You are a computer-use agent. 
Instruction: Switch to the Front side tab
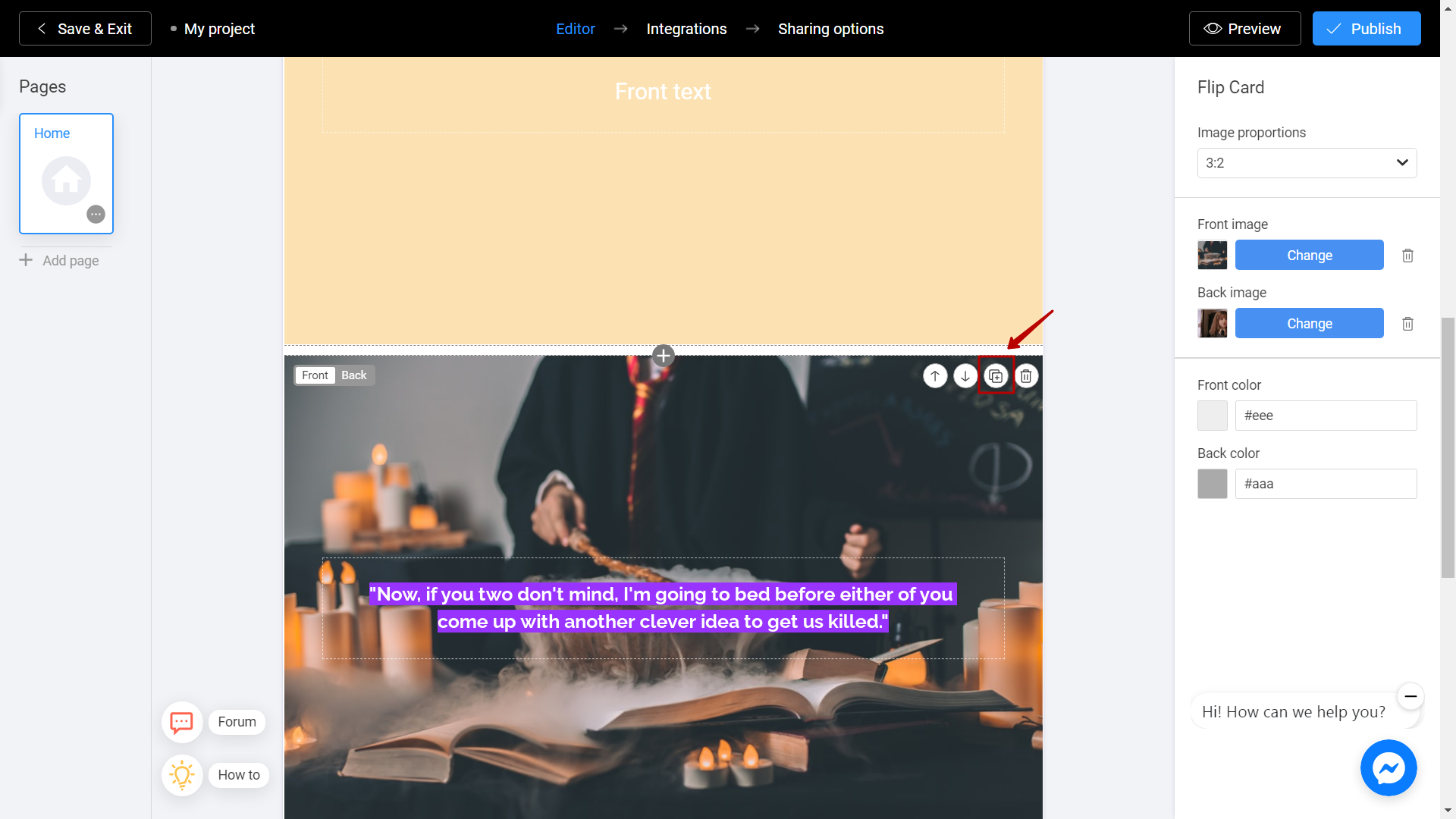tap(315, 375)
